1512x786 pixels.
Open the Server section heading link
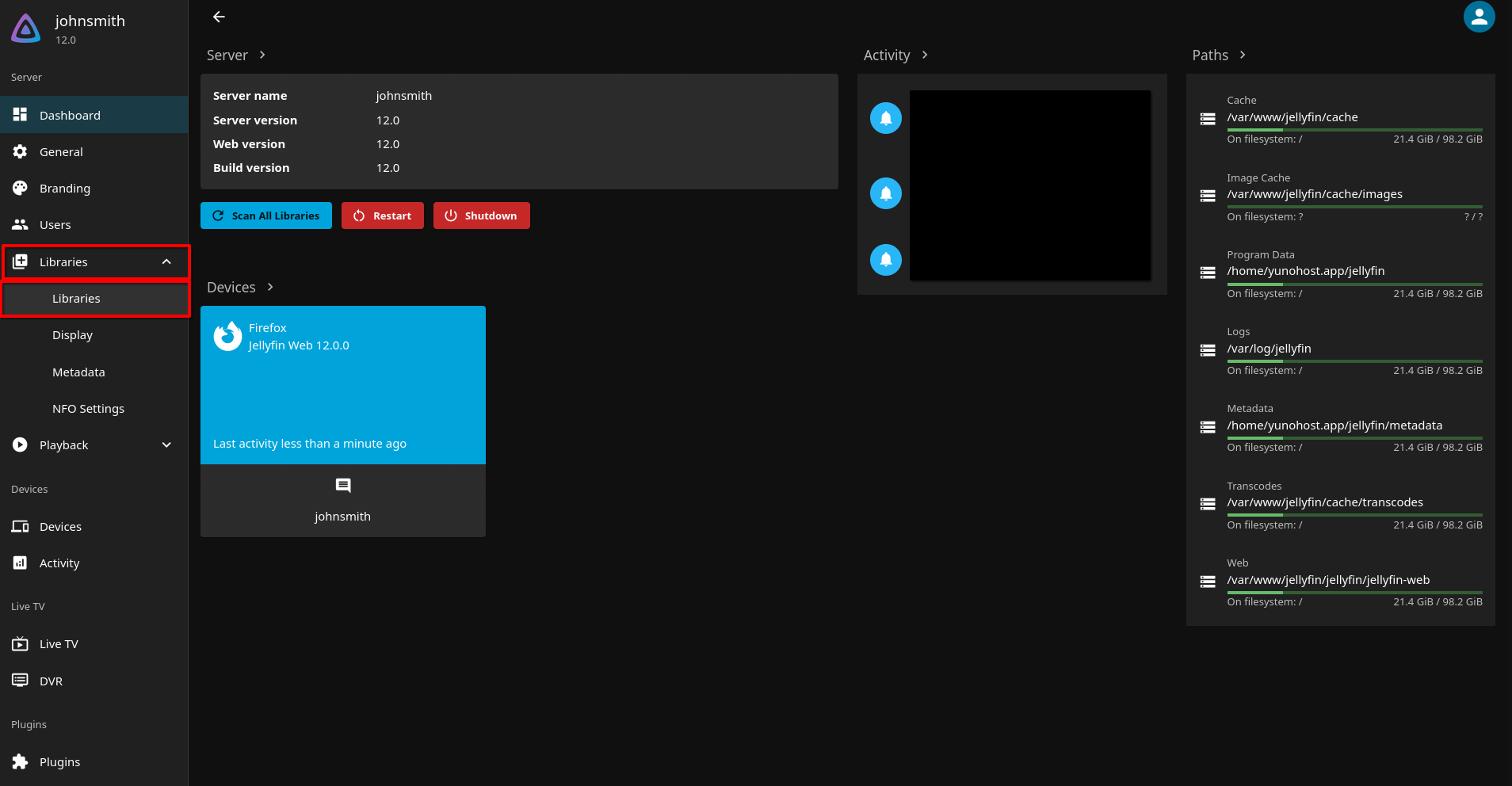[237, 55]
